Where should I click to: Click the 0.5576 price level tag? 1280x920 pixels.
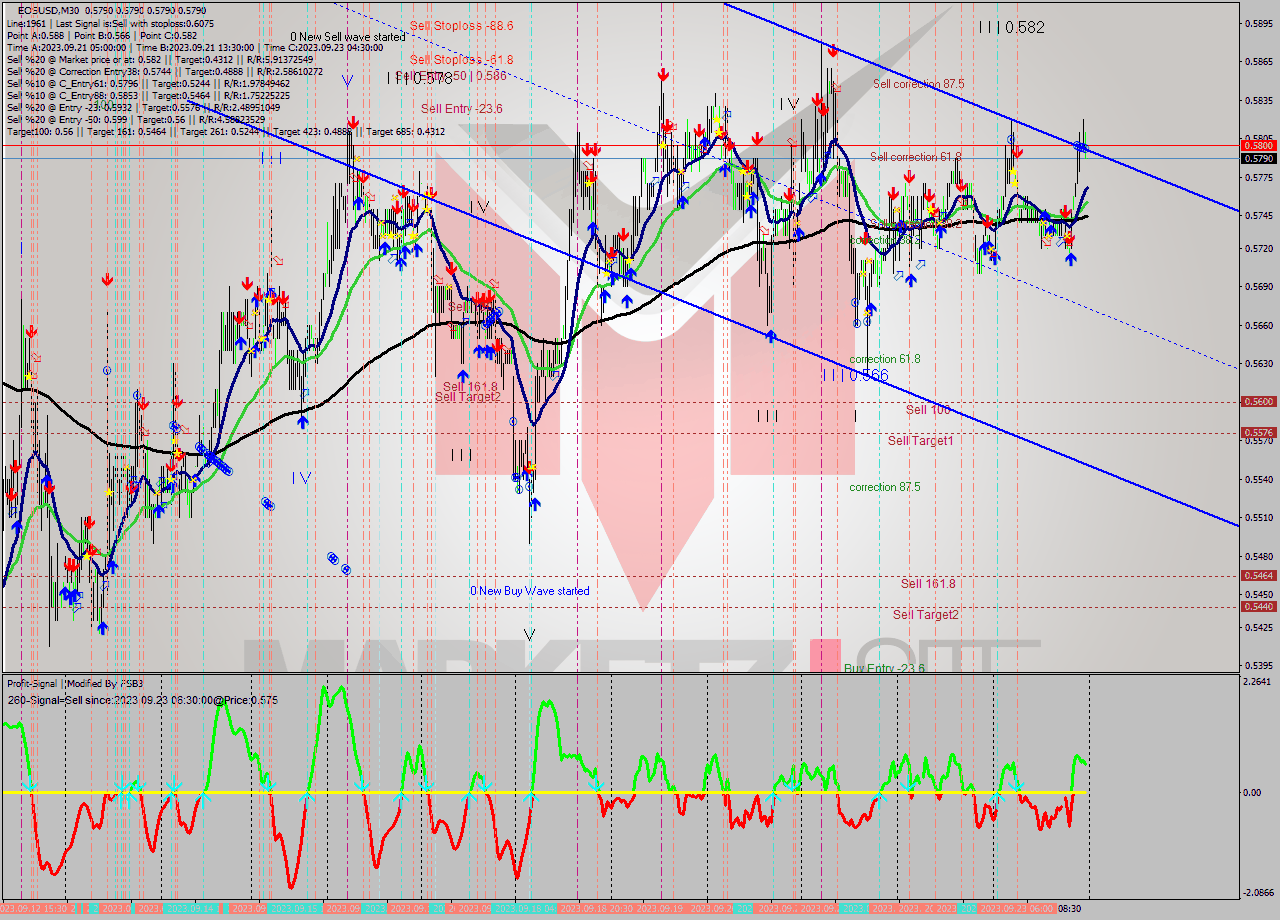click(1258, 433)
